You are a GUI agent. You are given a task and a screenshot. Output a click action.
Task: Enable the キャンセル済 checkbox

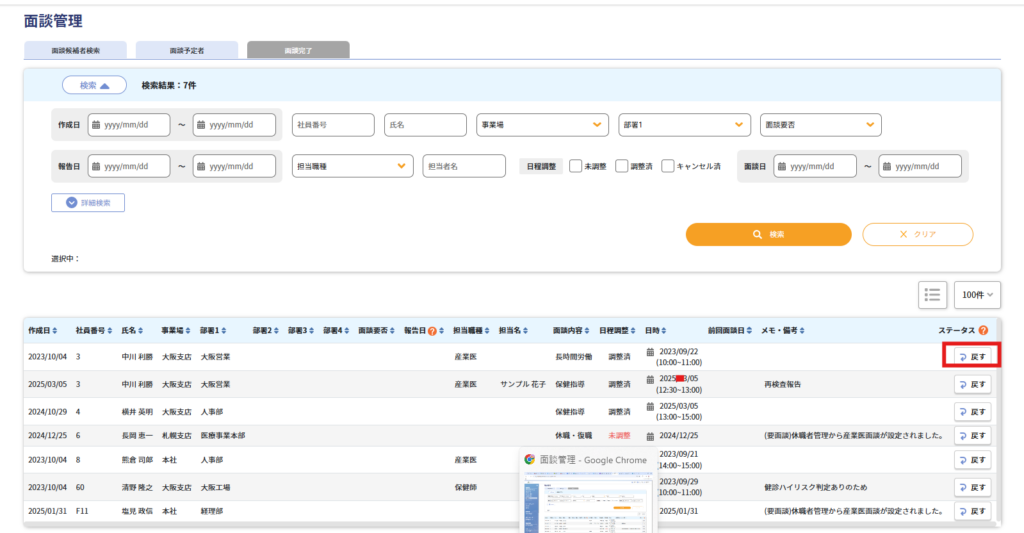click(667, 166)
